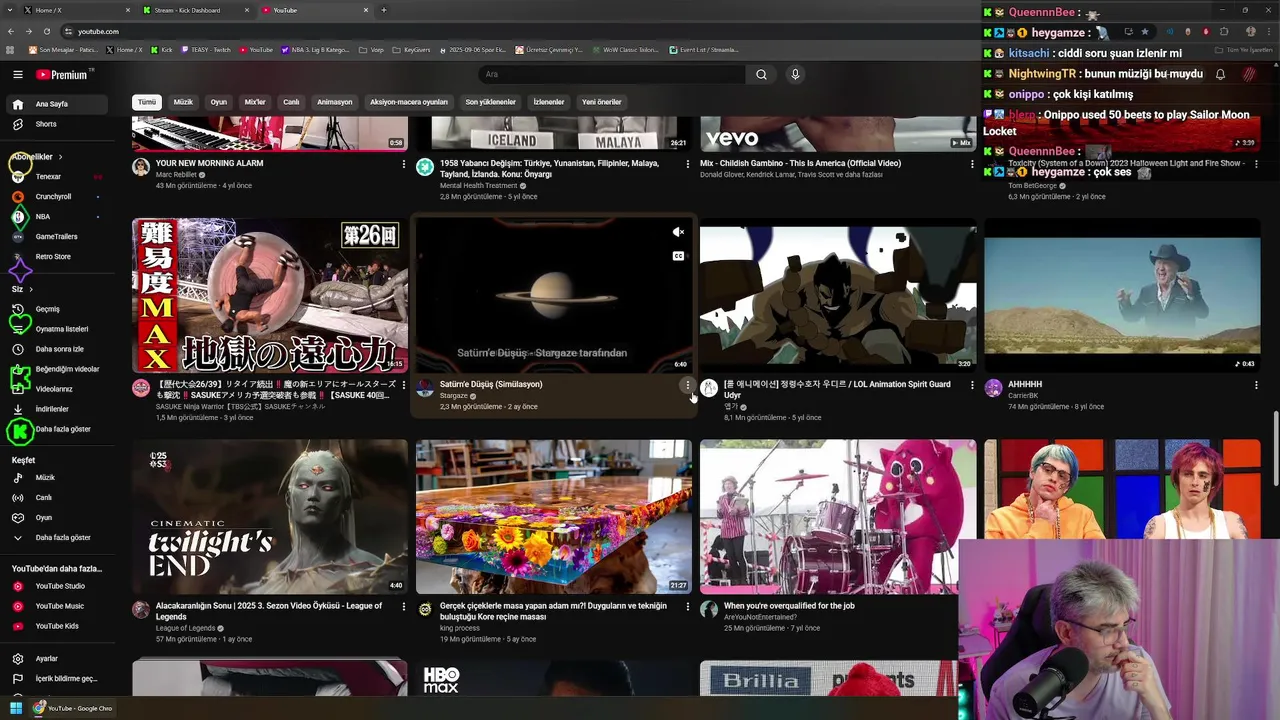The height and width of the screenshot is (720, 1280).
Task: Open options menu for LOL Animation Udyr video
Action: (x=972, y=385)
